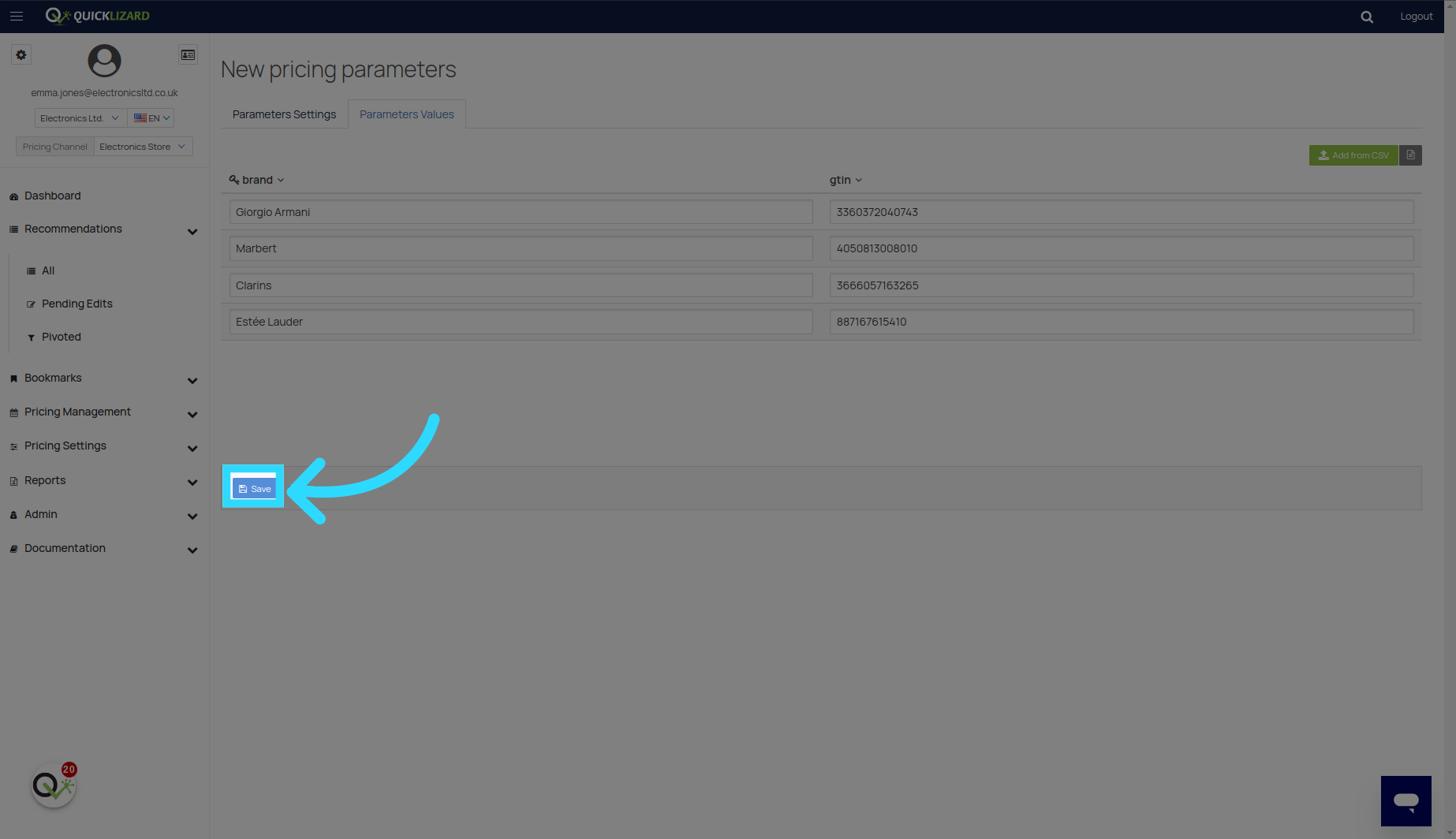Click the document icon beside Add from CSV
The width and height of the screenshot is (1456, 839).
(1410, 155)
